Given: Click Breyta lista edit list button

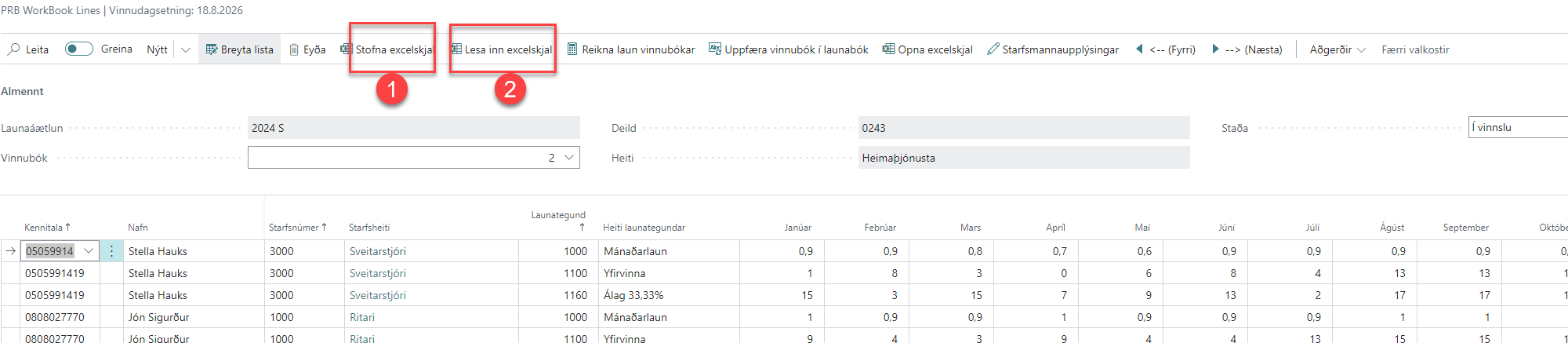Looking at the screenshot, I should tap(239, 49).
